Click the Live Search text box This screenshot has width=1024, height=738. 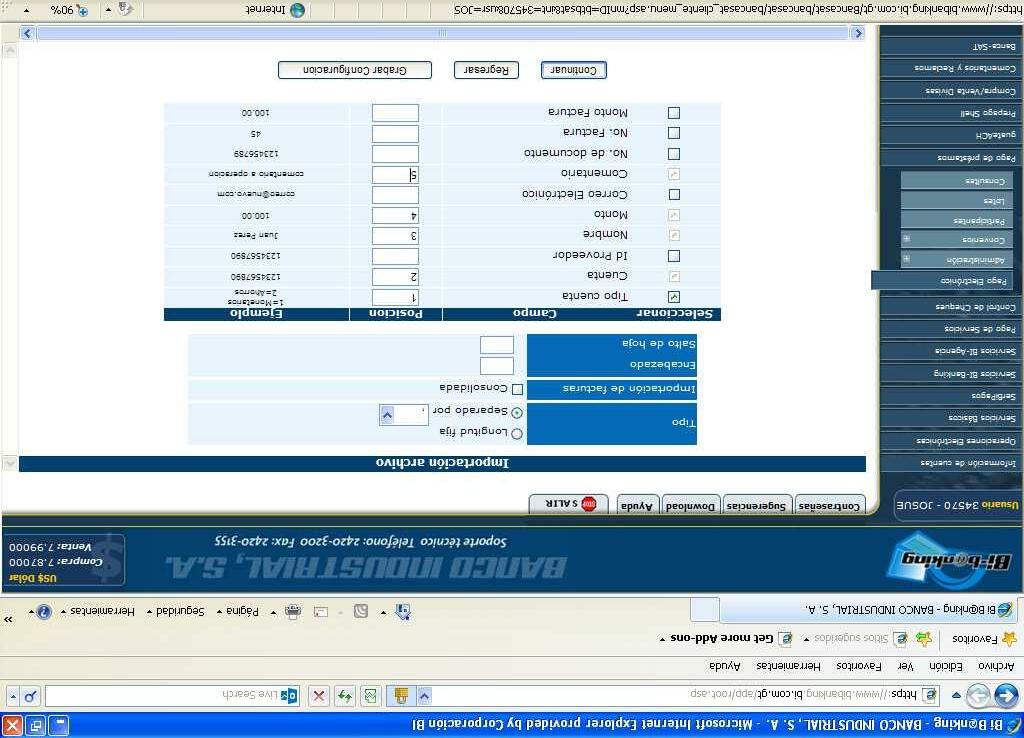point(173,696)
